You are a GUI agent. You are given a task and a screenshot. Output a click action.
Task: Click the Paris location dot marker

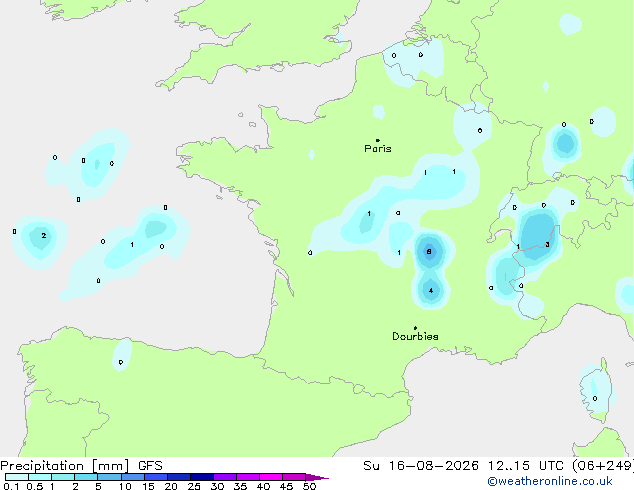[x=378, y=140]
